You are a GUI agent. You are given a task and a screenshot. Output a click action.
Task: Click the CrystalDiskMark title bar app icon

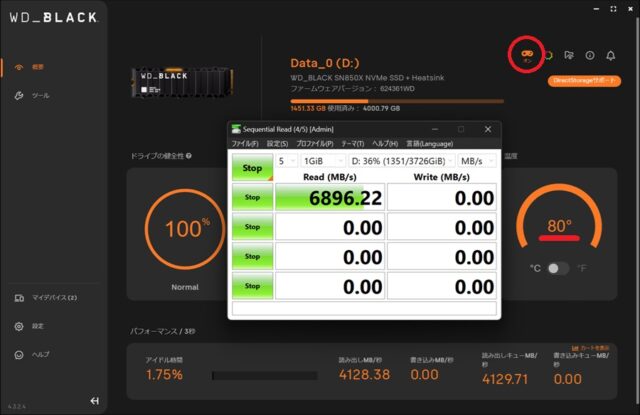[236, 129]
